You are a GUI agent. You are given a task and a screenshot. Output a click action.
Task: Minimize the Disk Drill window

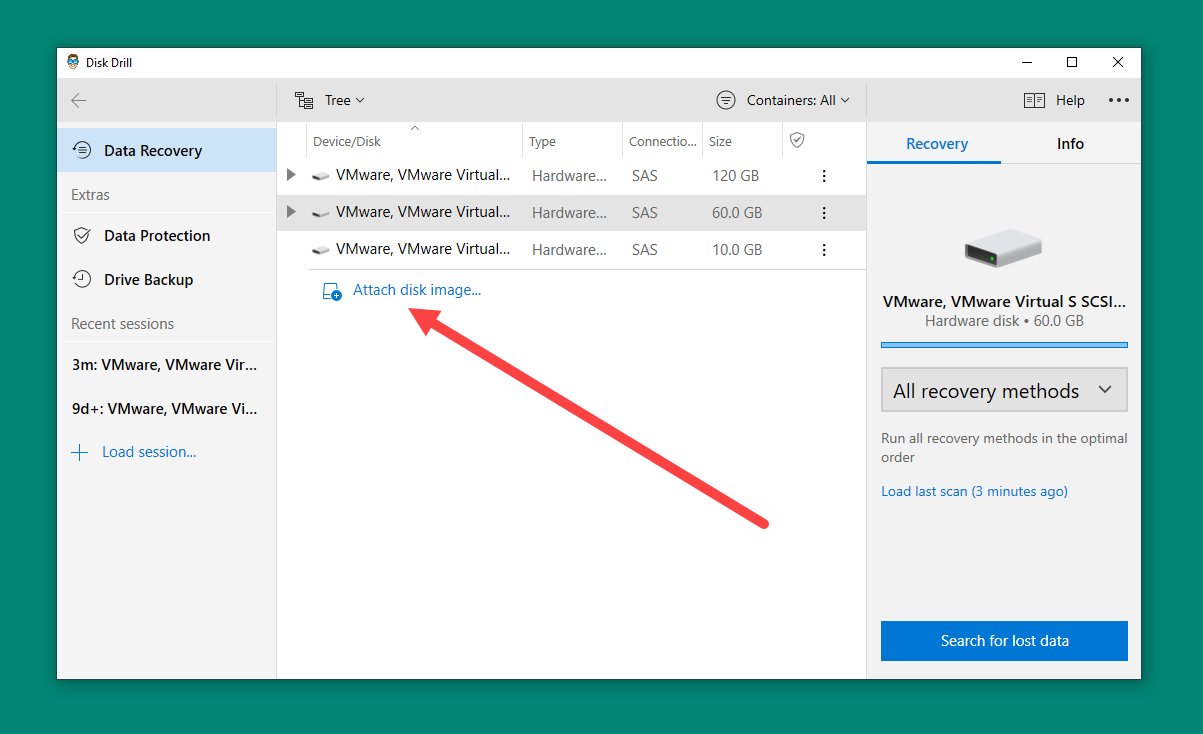(x=1026, y=62)
